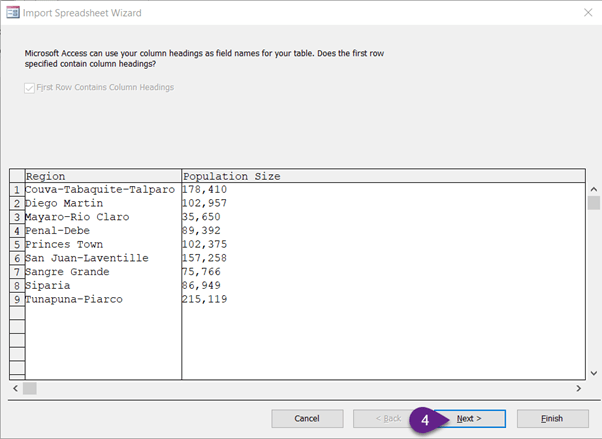Click the vertical scrollbar up arrow
The width and height of the screenshot is (602, 439).
(x=594, y=188)
